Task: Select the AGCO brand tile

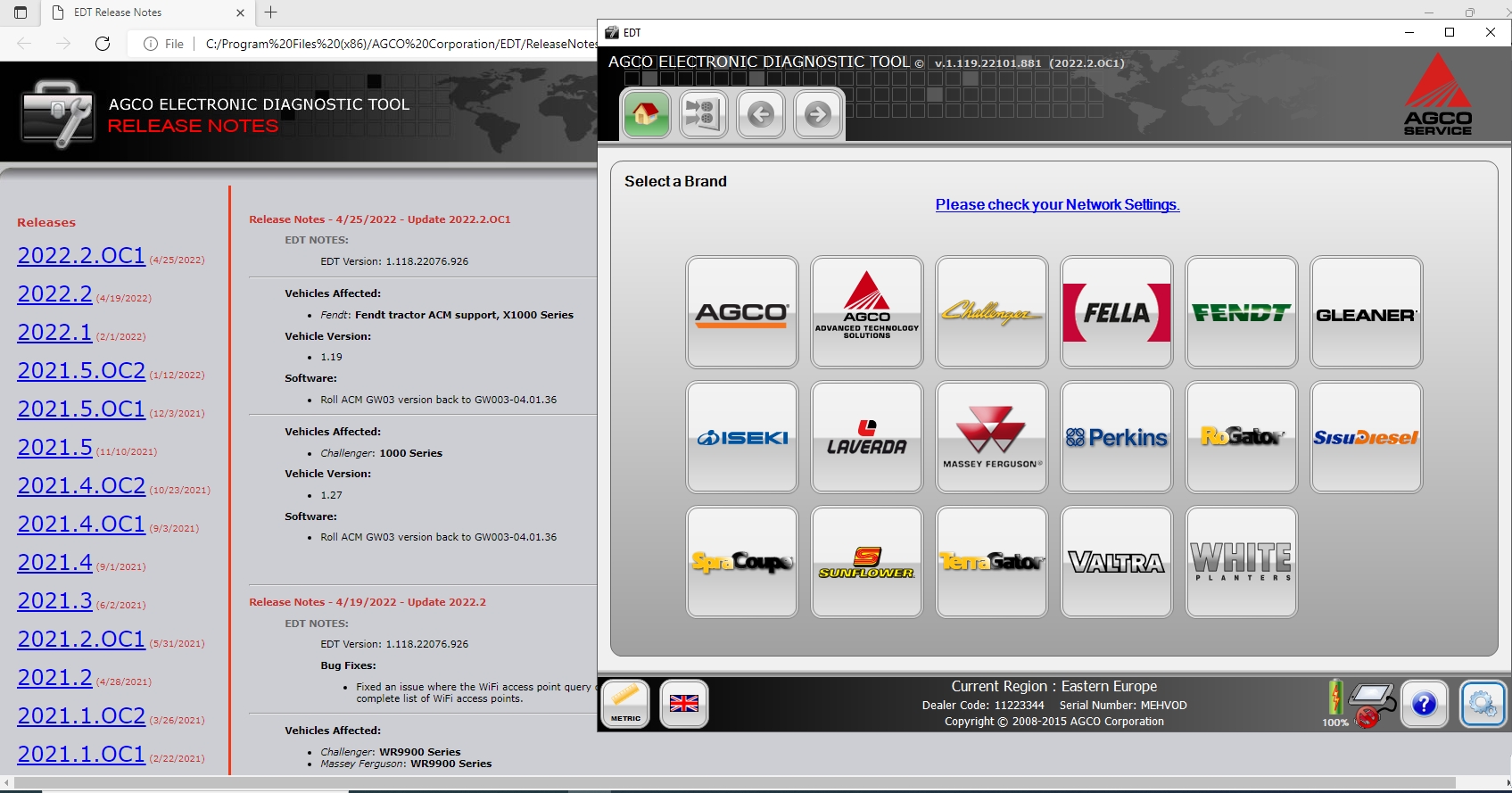Action: (742, 312)
